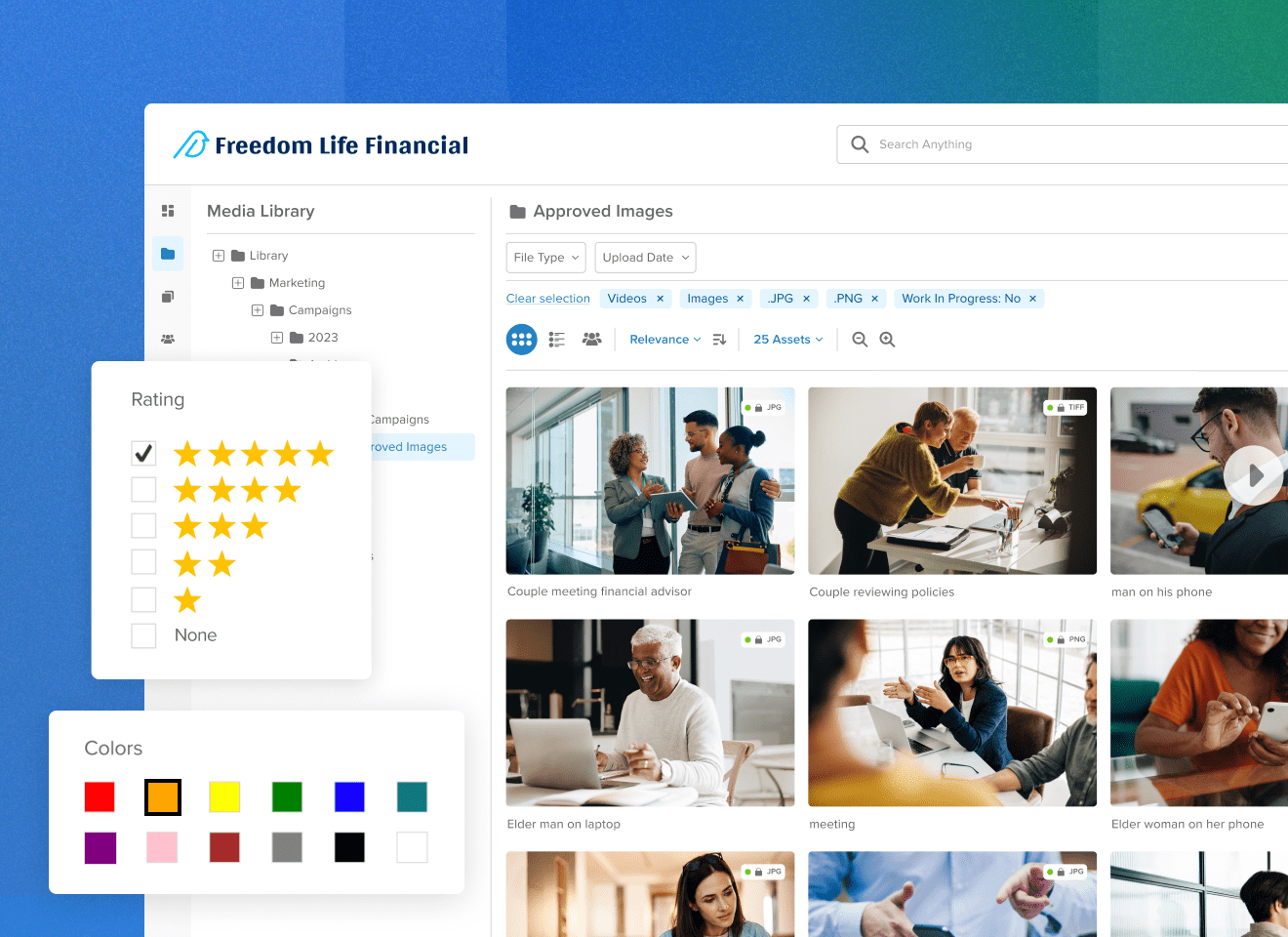
Task: Expand the Library tree node
Action: pos(219,256)
